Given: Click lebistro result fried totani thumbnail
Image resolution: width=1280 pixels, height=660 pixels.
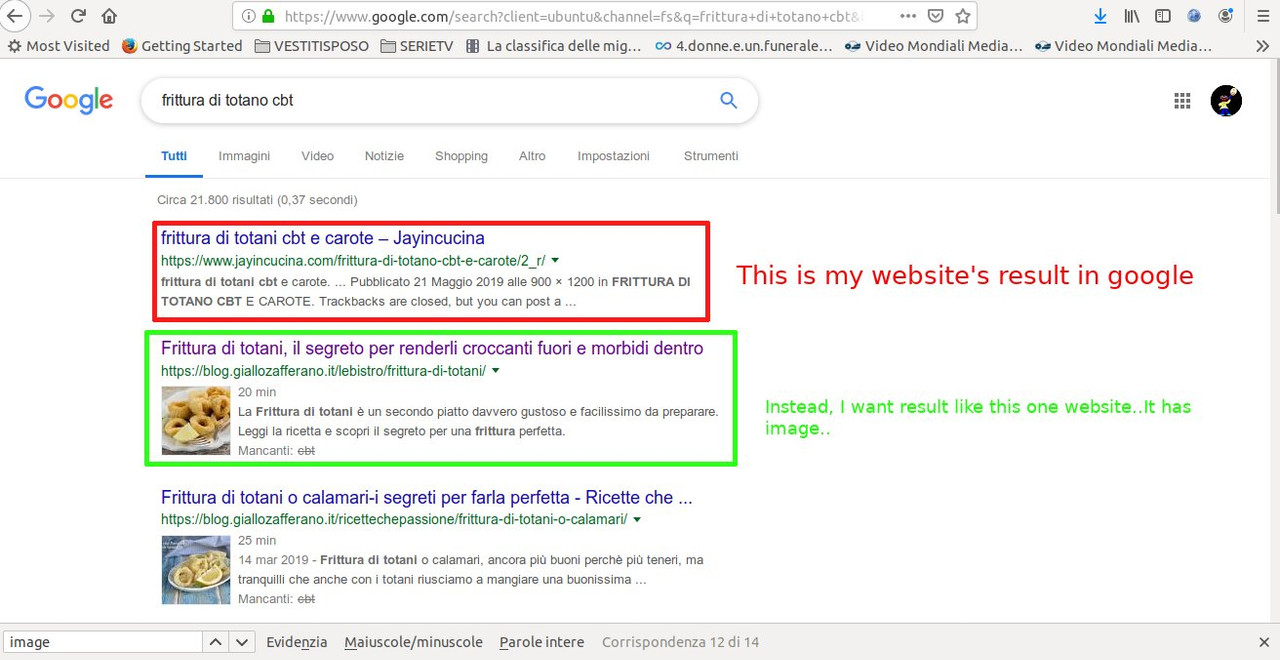Looking at the screenshot, I should (x=196, y=421).
